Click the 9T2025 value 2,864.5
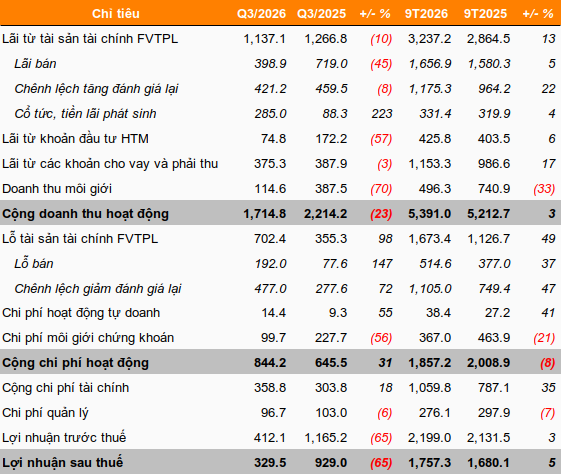Screen dimensions: 561x474 (x=488, y=39)
